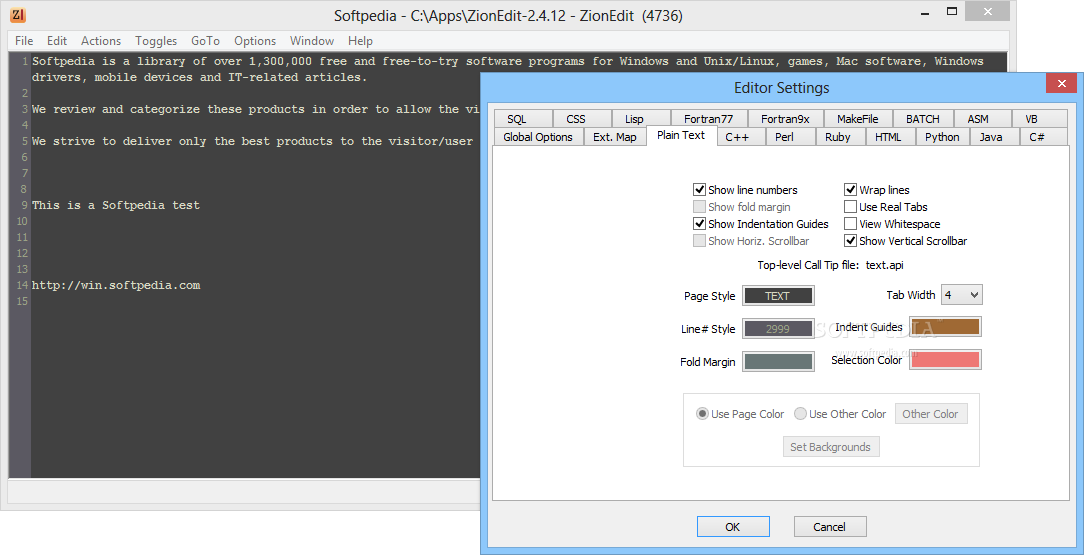Open the Window menu
This screenshot has height=555, width=1084.
(312, 41)
